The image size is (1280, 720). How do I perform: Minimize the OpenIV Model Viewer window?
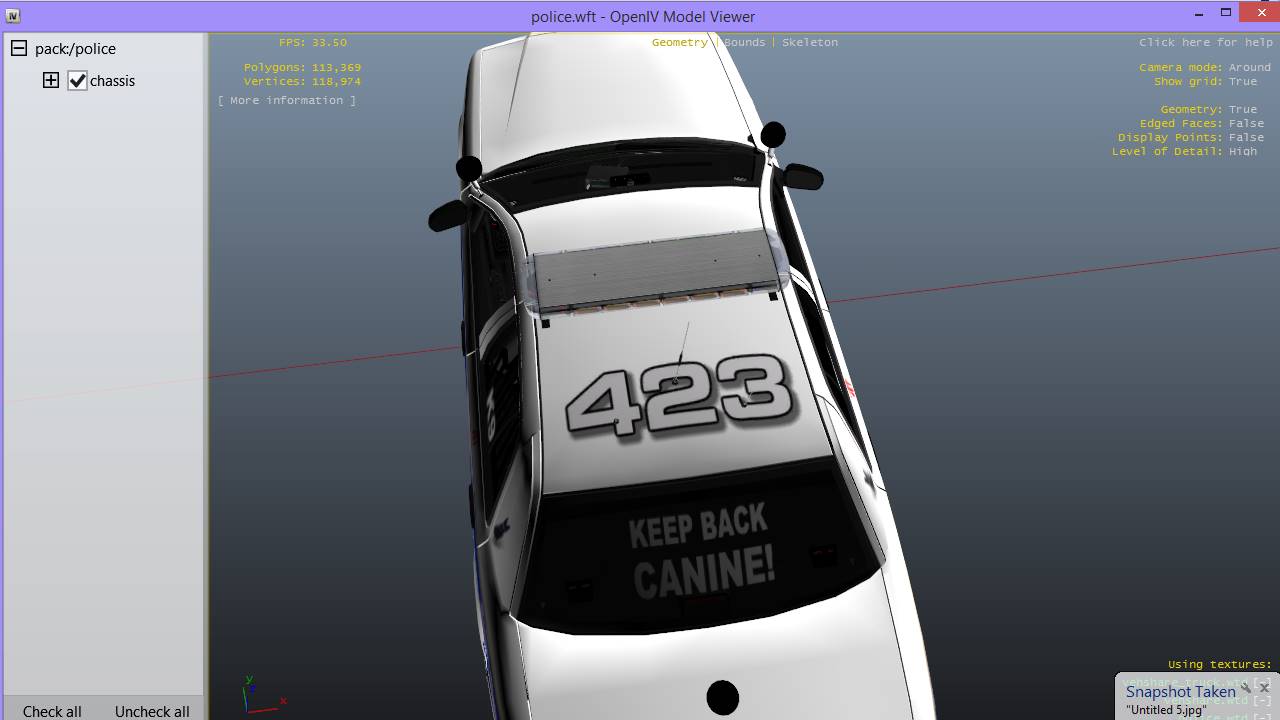[x=1199, y=14]
